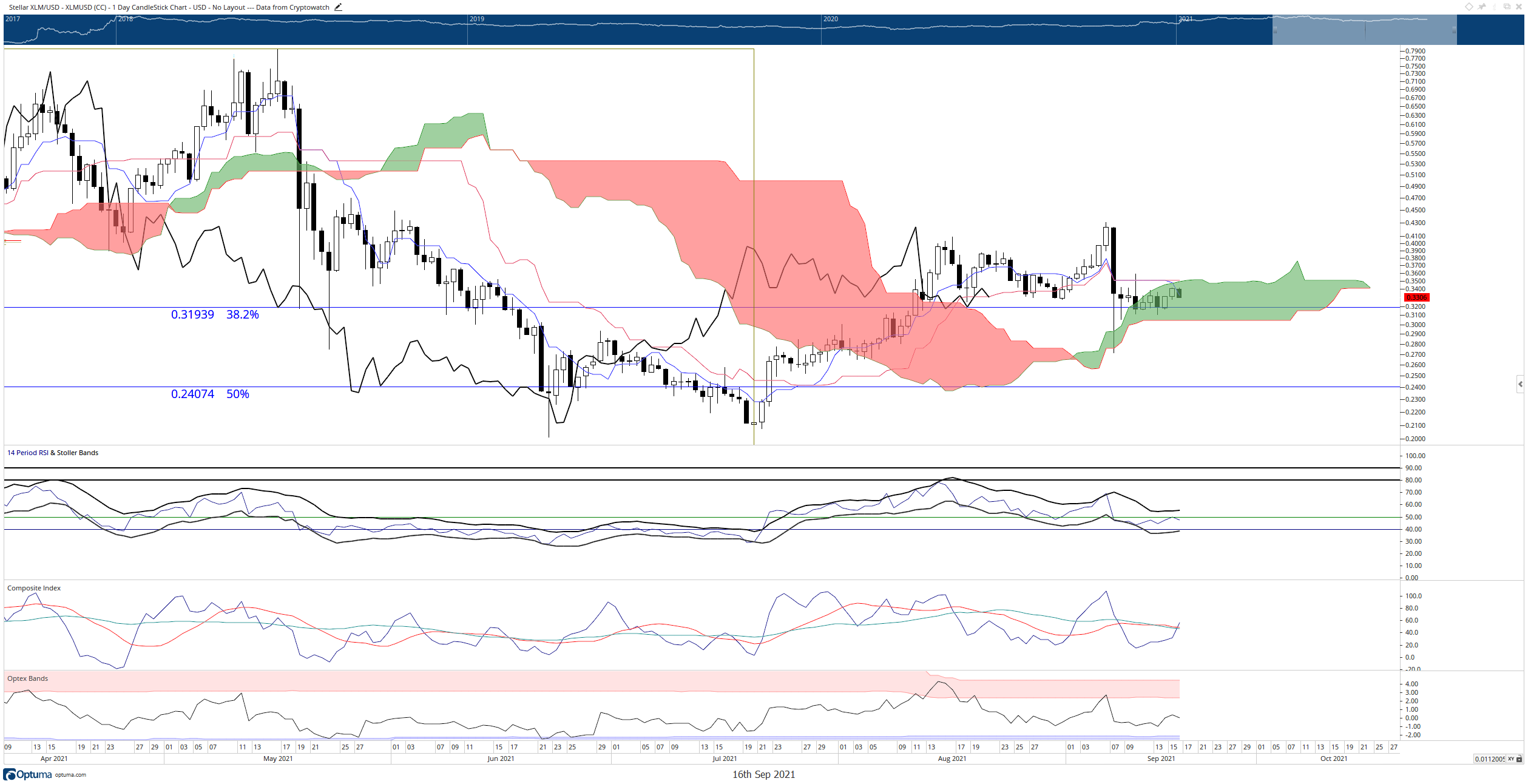Viewport: 1528px width, 784px height.
Task: Click Oct 2021 on the time axis
Action: click(1334, 759)
